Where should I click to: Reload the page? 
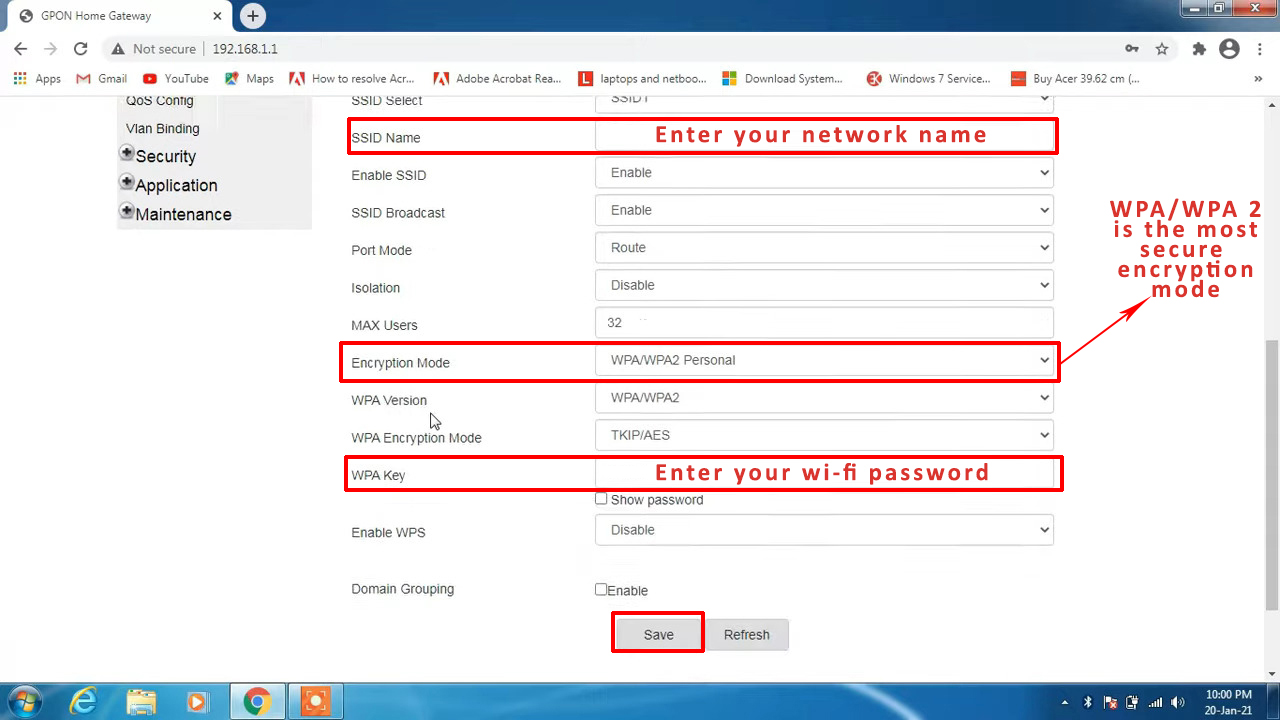[80, 48]
